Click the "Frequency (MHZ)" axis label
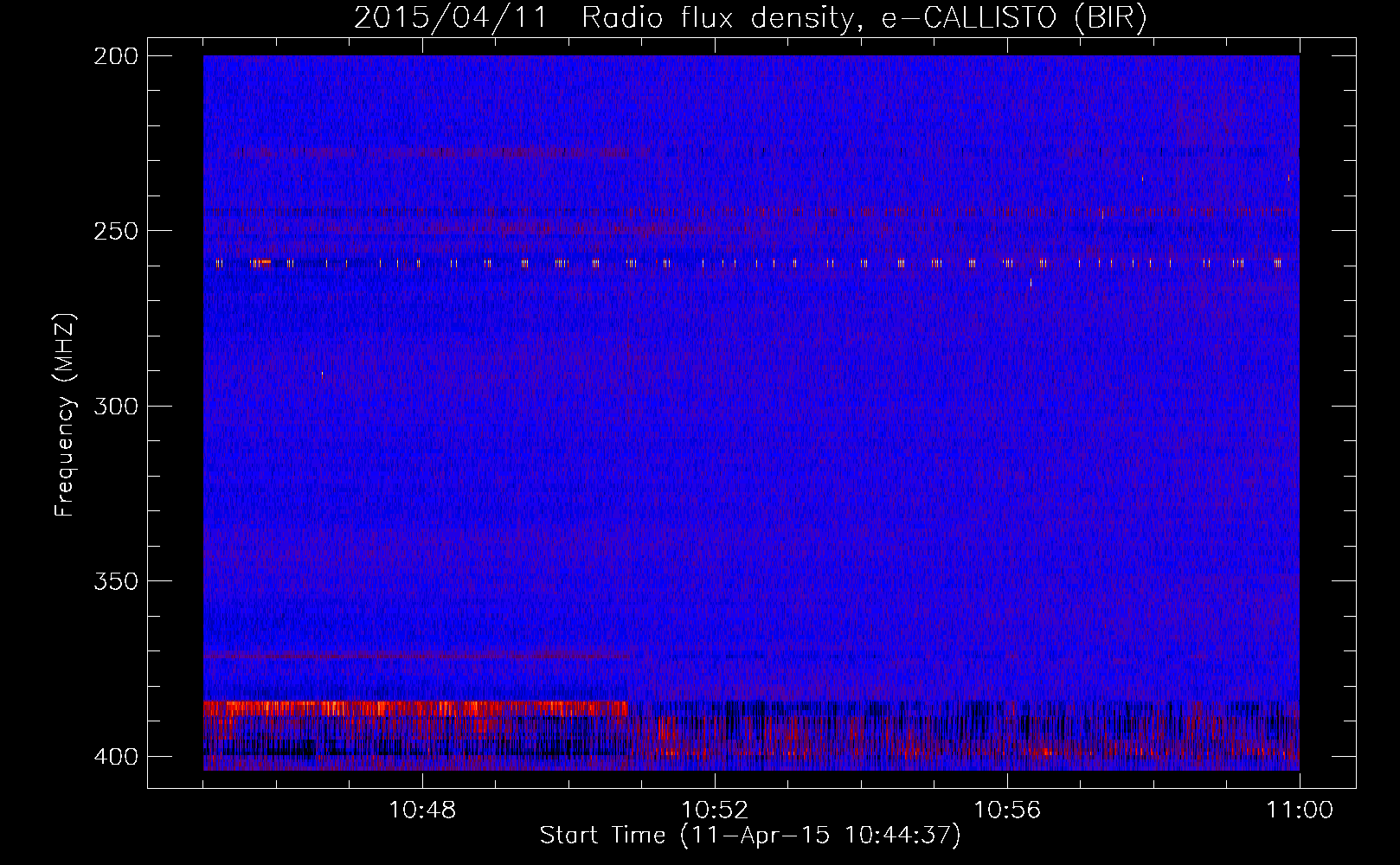 click(x=65, y=415)
